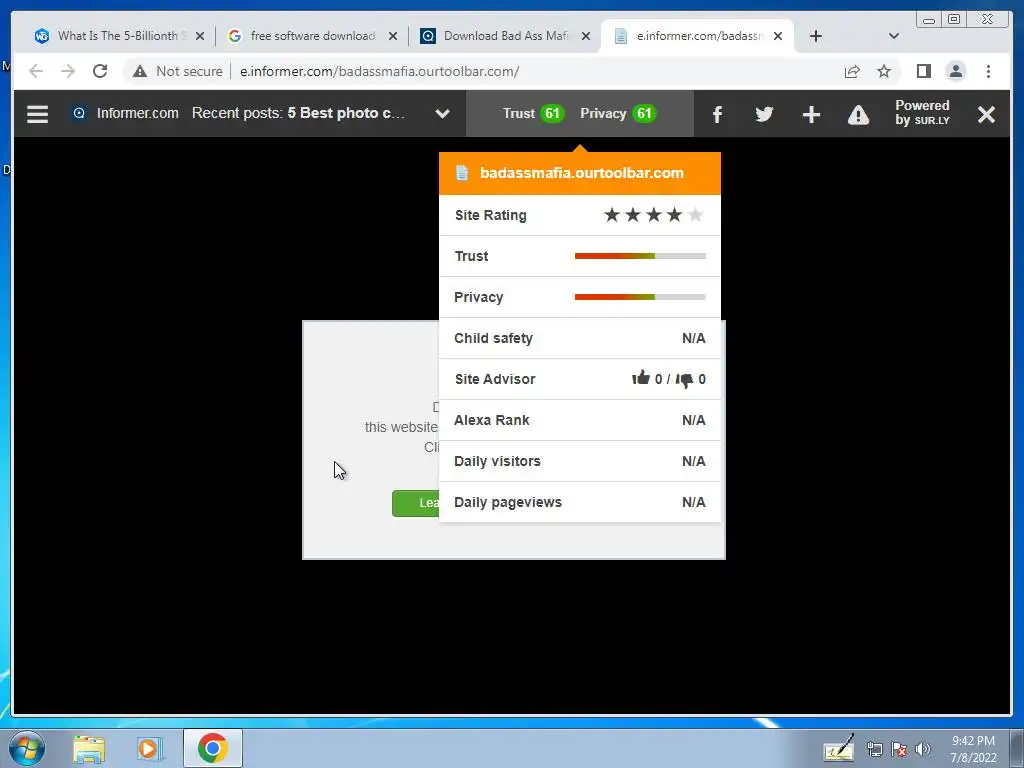The image size is (1024, 768).
Task: Click badassmafia.ourtoolbar.com in the orange header
Action: [582, 173]
